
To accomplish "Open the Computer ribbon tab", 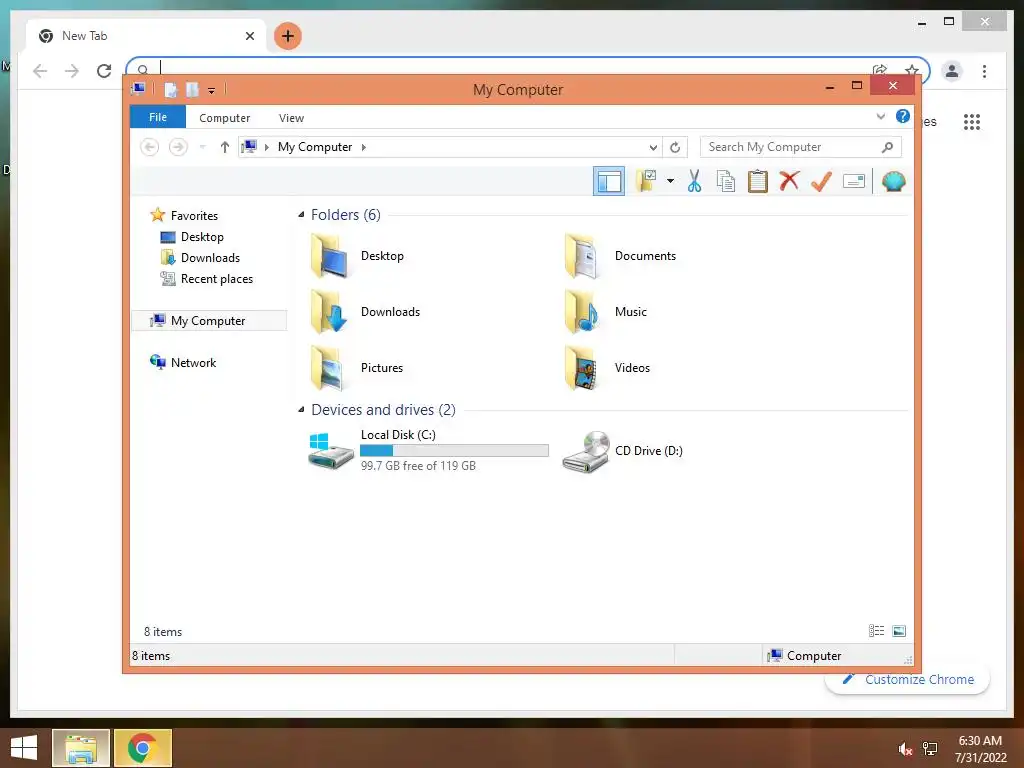I will pyautogui.click(x=225, y=118).
